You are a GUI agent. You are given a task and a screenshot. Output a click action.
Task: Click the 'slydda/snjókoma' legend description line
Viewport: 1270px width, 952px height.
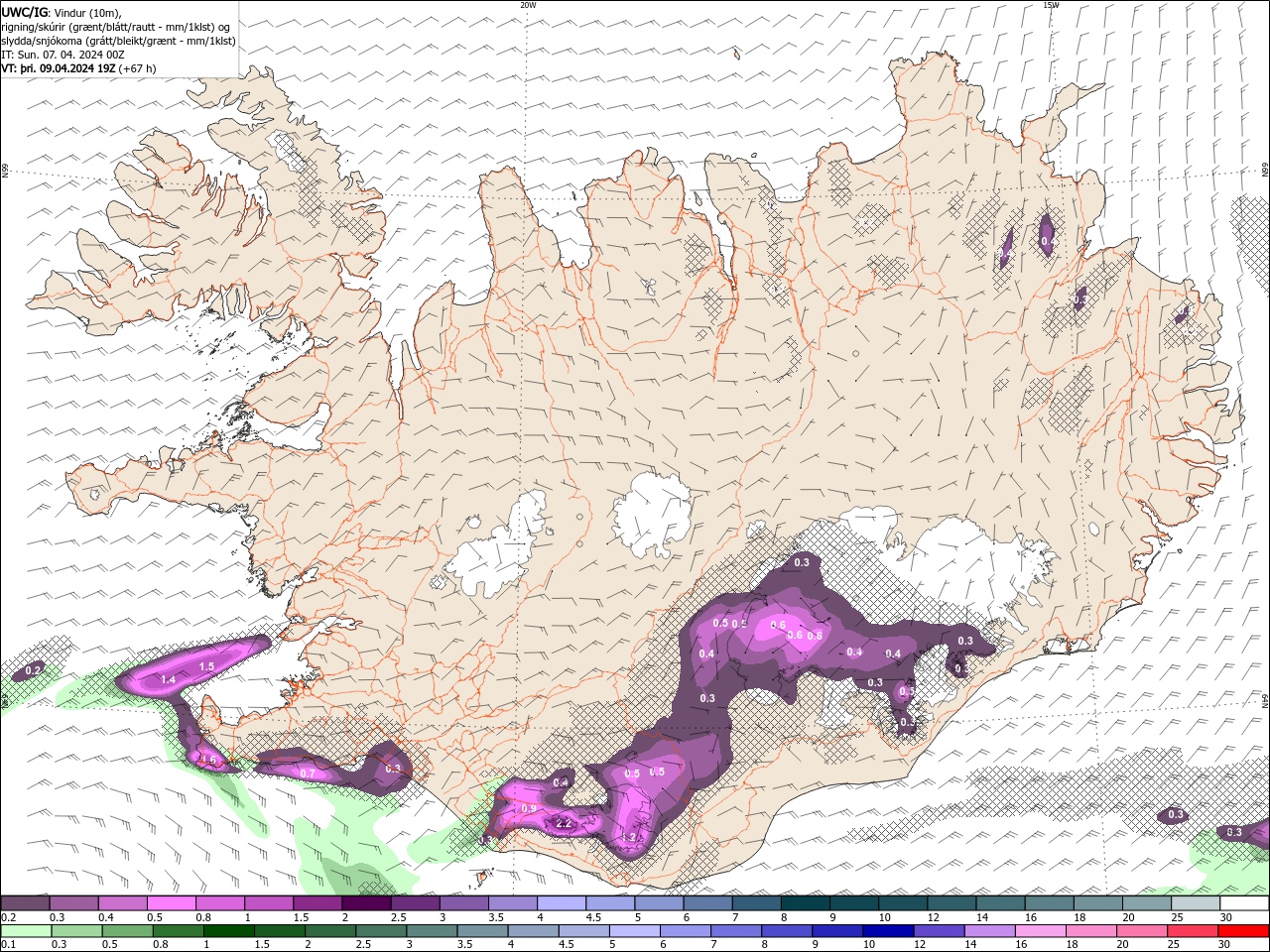[118, 41]
